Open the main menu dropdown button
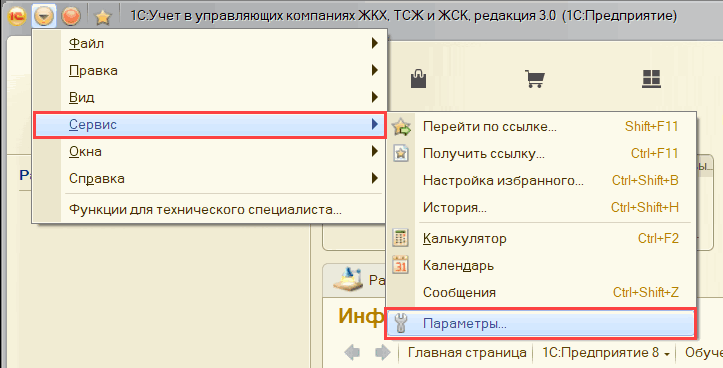Viewport: 723px width, 368px height. pyautogui.click(x=44, y=17)
